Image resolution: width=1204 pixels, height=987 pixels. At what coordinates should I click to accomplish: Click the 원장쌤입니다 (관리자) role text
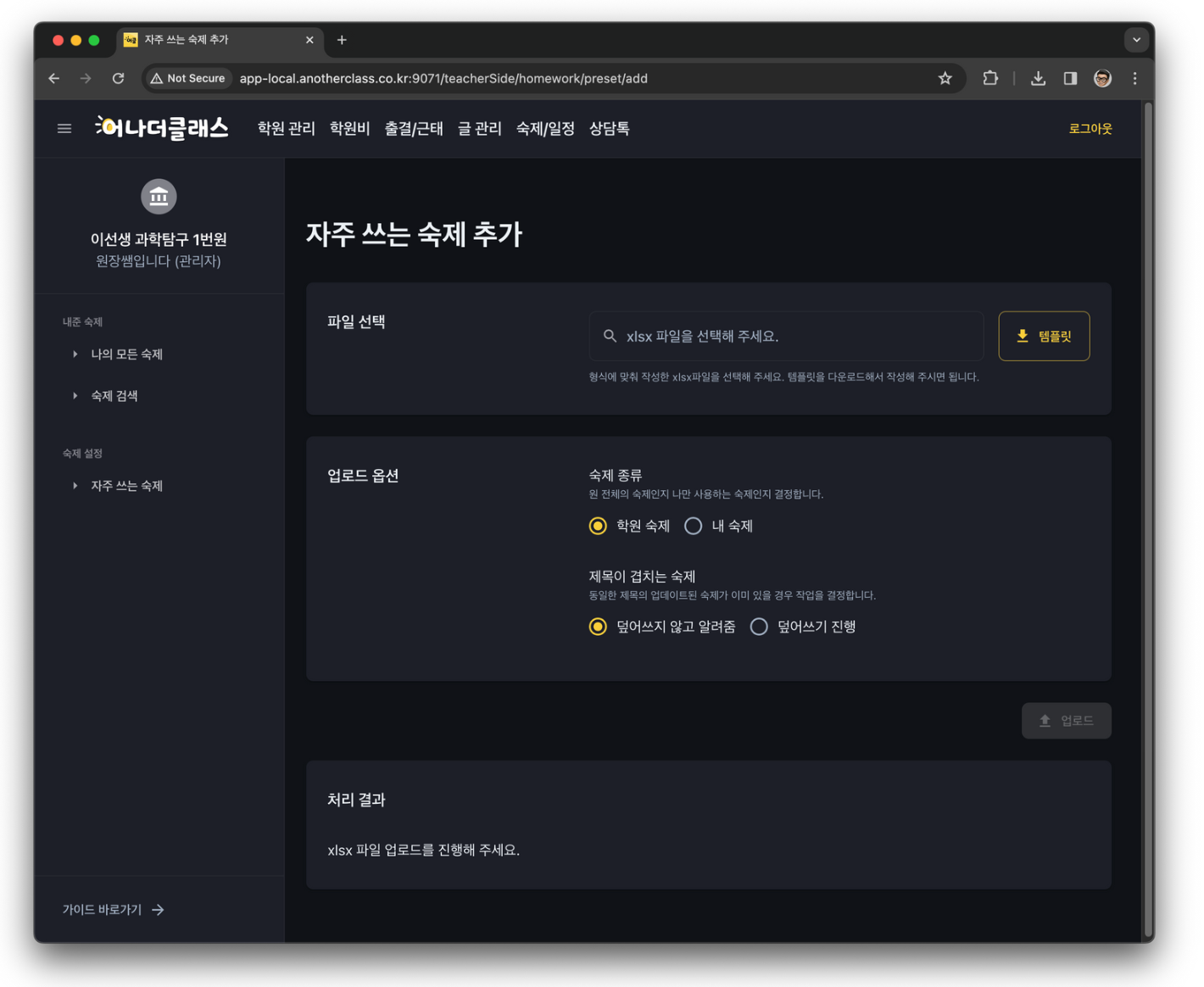(x=159, y=261)
